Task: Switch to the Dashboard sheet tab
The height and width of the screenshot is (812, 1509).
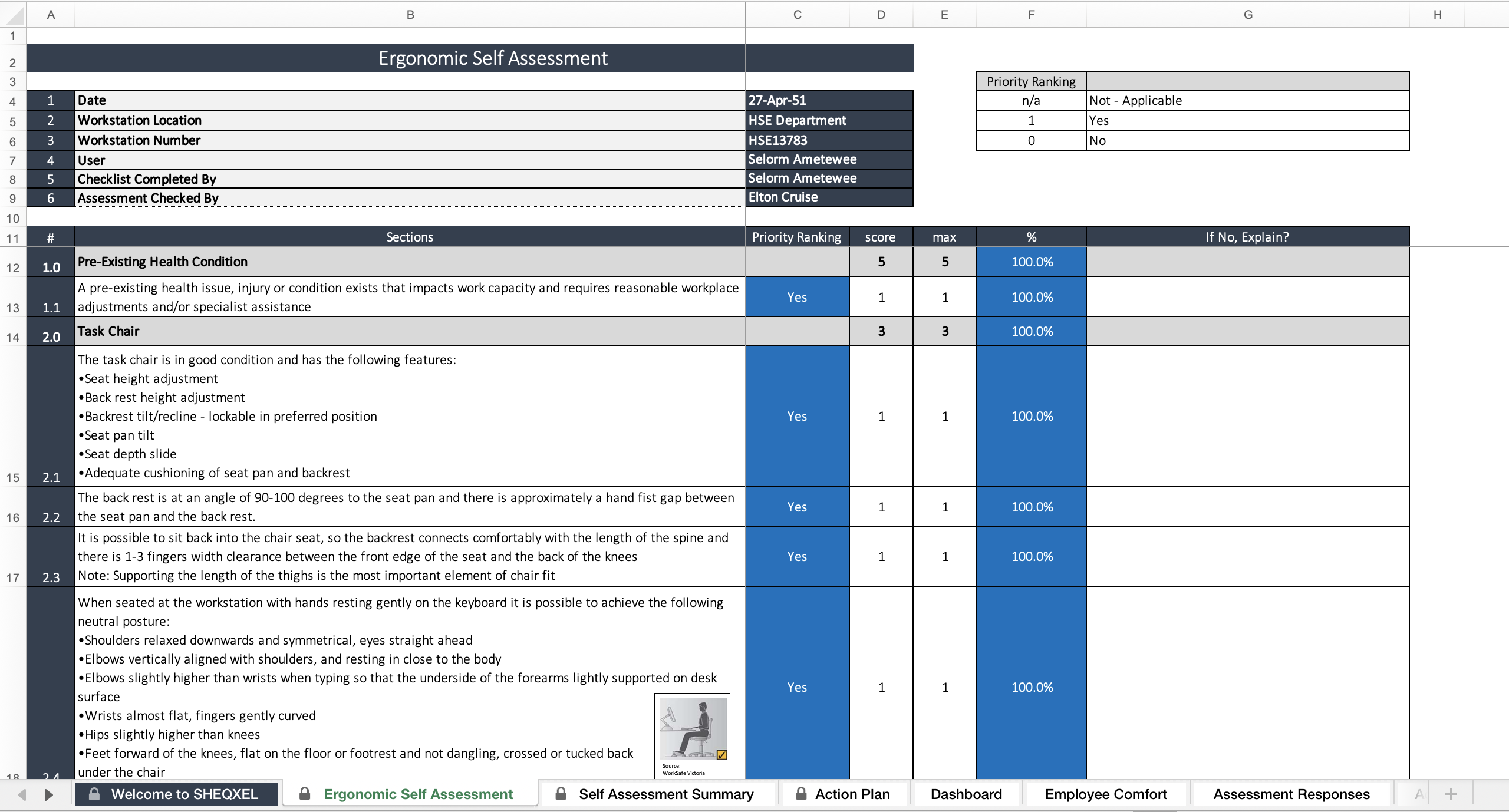Action: [x=966, y=794]
